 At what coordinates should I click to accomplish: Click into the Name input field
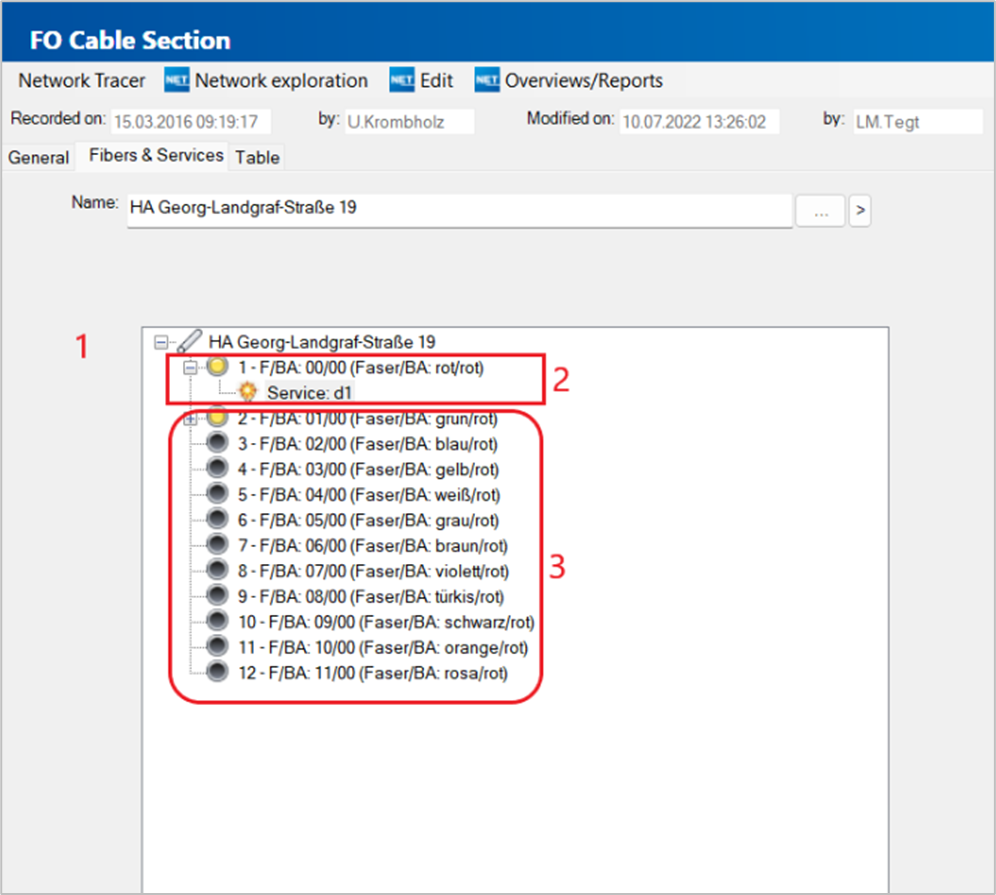pos(459,210)
